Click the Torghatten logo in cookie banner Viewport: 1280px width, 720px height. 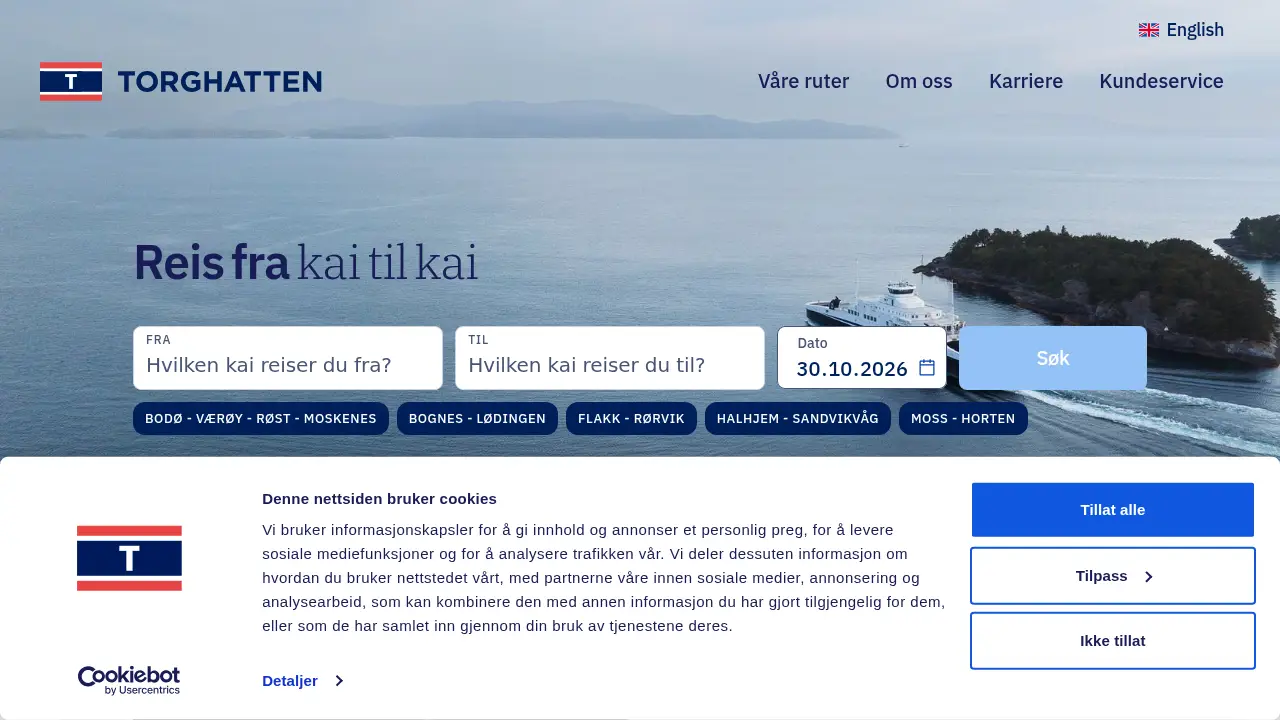click(x=129, y=558)
